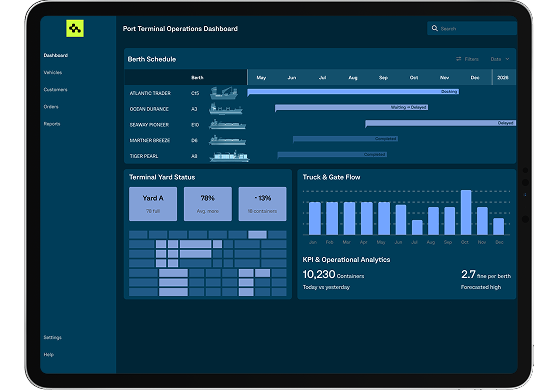The image size is (560, 391).
Task: Click the search magnifier icon
Action: (435, 28)
